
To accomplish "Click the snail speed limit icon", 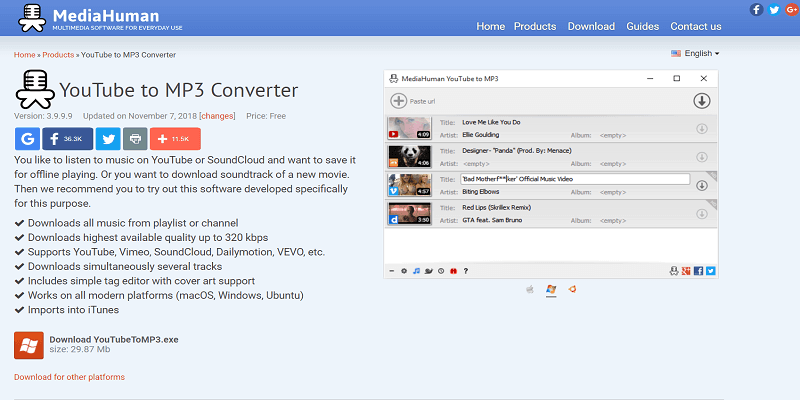I will [x=429, y=271].
